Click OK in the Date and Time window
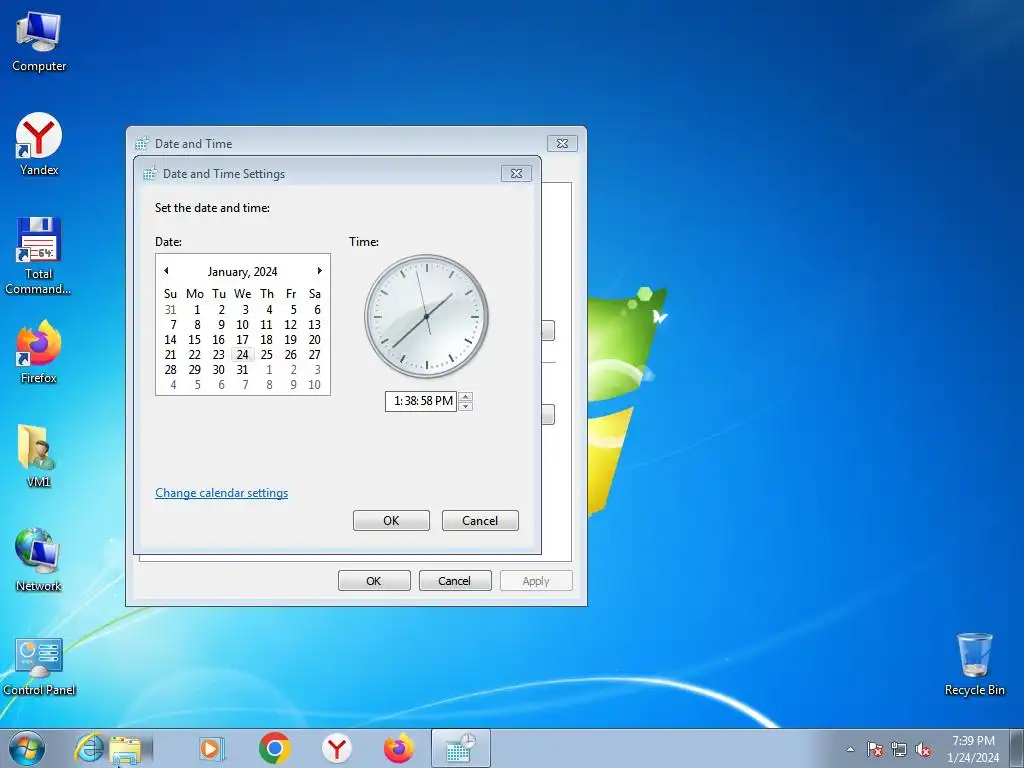 tap(374, 581)
